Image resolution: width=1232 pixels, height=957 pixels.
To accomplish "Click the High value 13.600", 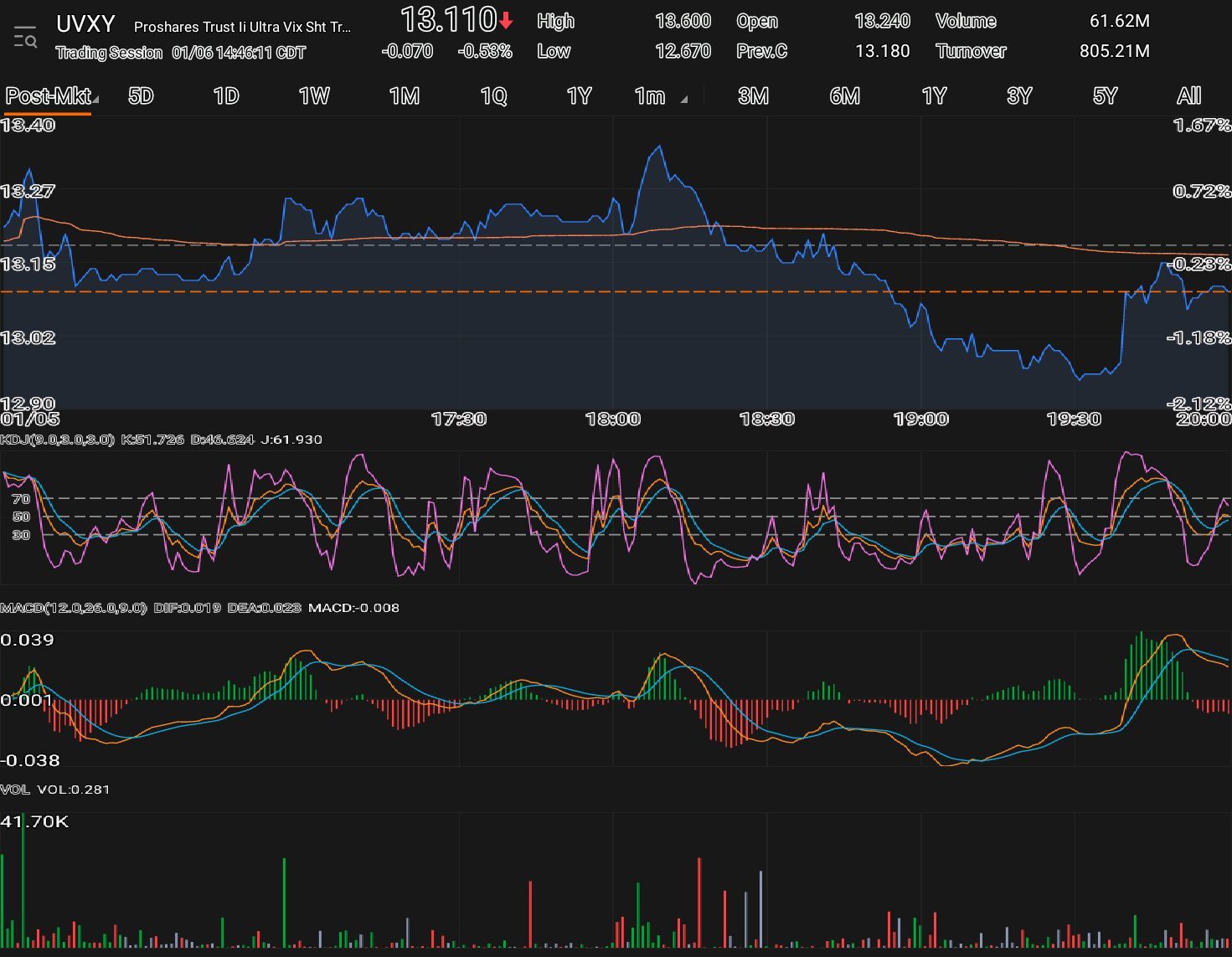I will (x=683, y=21).
